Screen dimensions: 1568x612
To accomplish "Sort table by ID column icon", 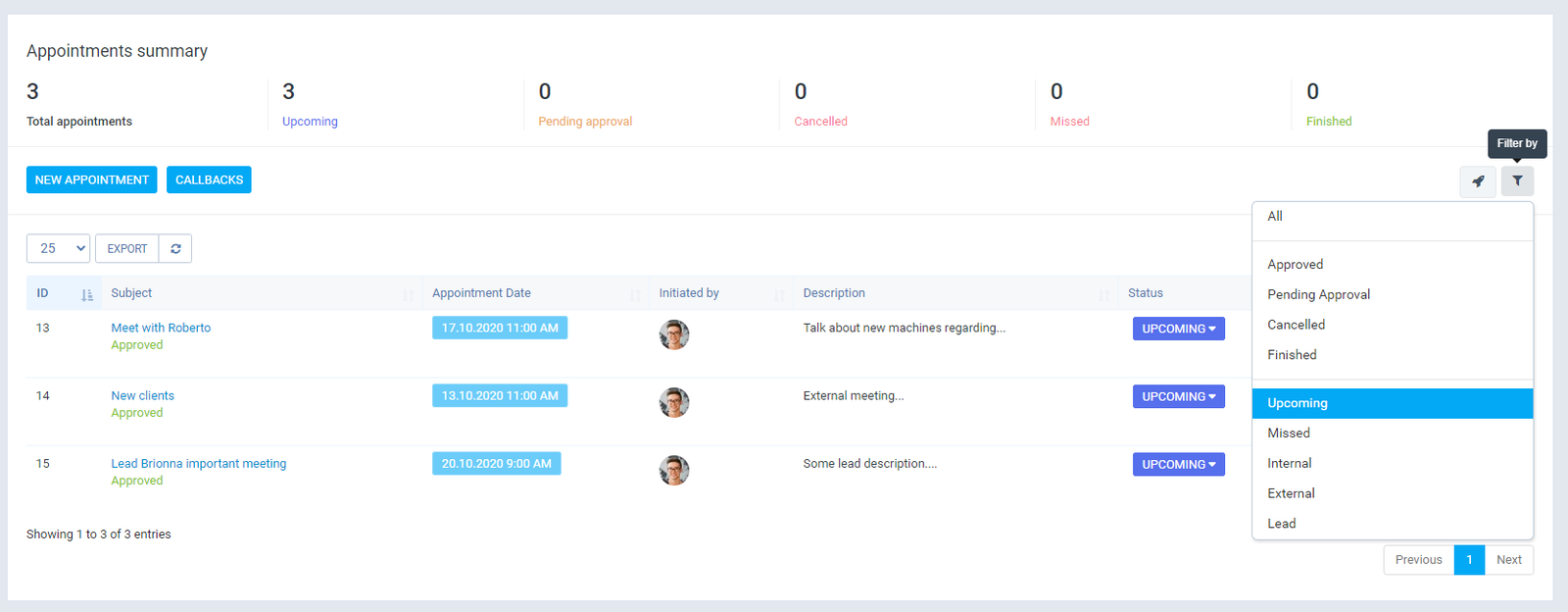I will (x=87, y=294).
